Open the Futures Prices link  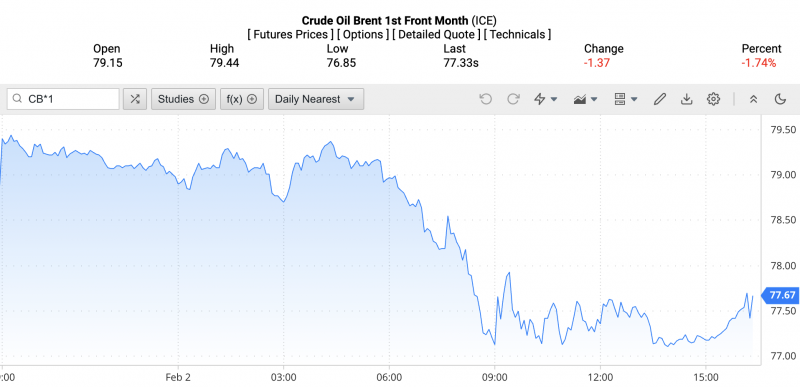[290, 35]
